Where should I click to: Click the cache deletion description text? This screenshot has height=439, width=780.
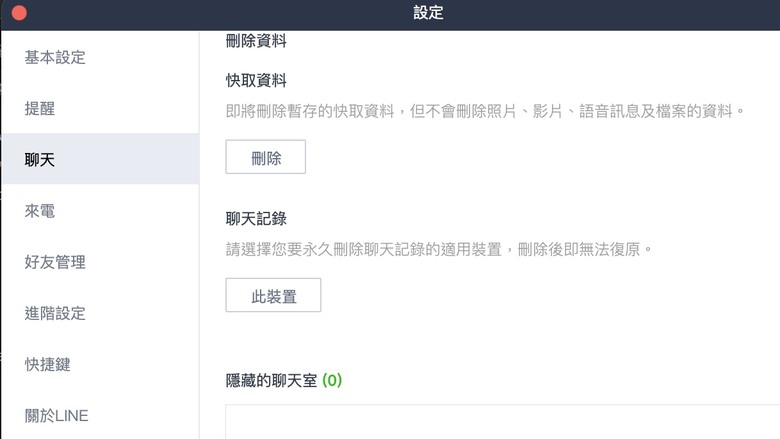pos(485,111)
